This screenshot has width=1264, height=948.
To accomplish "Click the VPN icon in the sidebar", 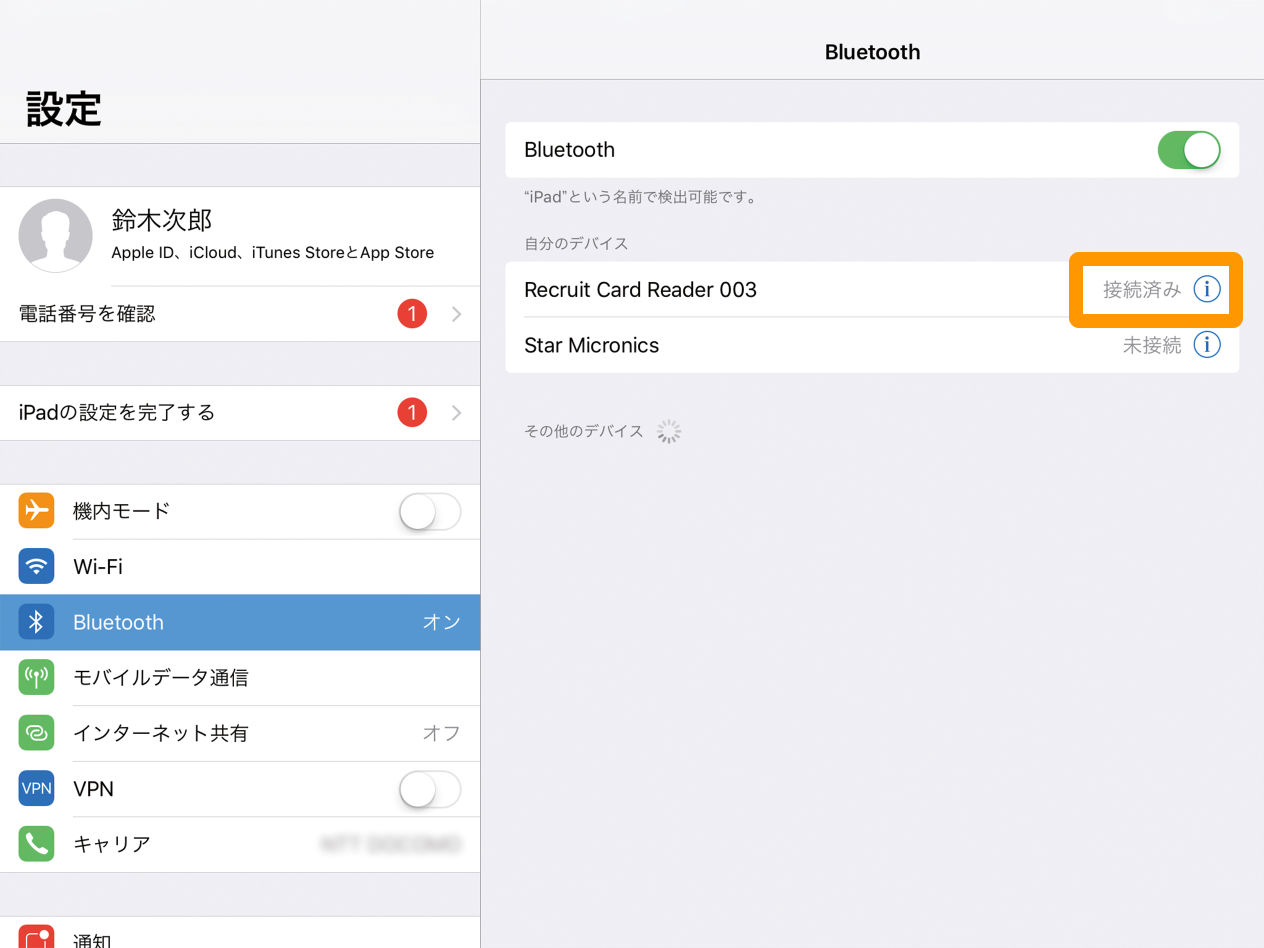I will [37, 789].
